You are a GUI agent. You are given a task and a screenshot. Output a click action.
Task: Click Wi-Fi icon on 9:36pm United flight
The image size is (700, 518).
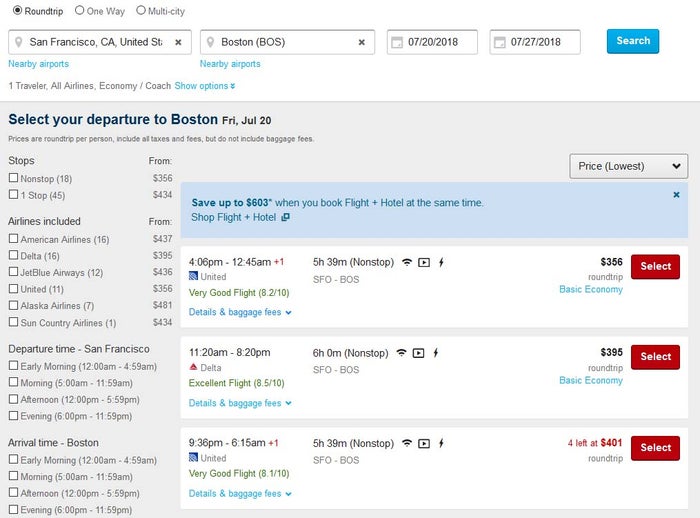click(407, 443)
